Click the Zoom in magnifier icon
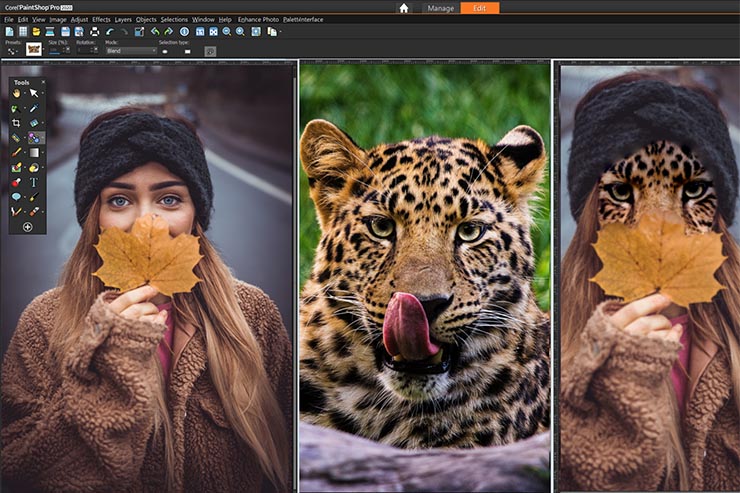740x493 pixels. tap(240, 32)
